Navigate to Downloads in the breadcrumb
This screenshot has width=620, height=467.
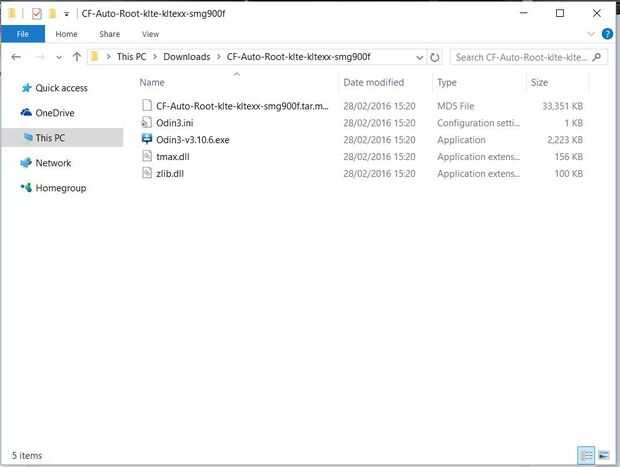(186, 57)
